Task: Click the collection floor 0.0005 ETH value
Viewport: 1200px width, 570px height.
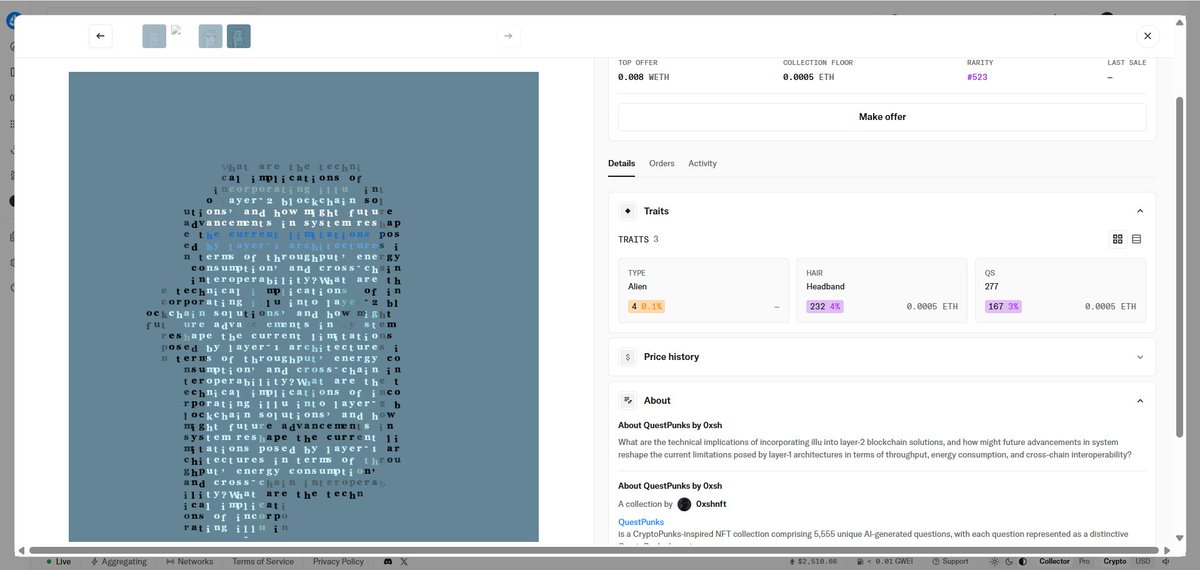Action: tap(808, 77)
